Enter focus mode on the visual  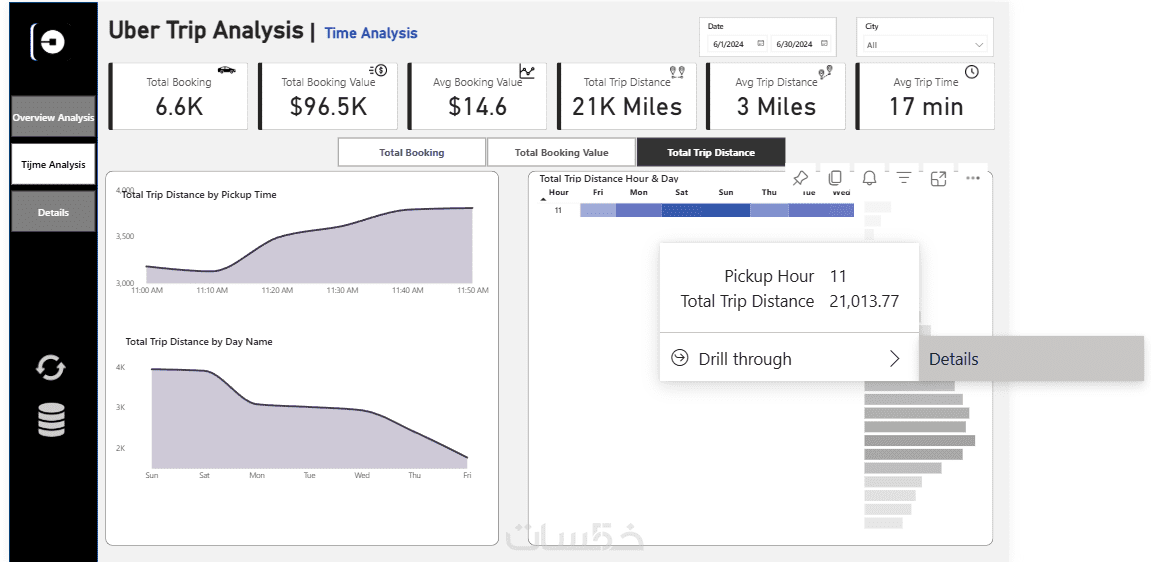[938, 178]
